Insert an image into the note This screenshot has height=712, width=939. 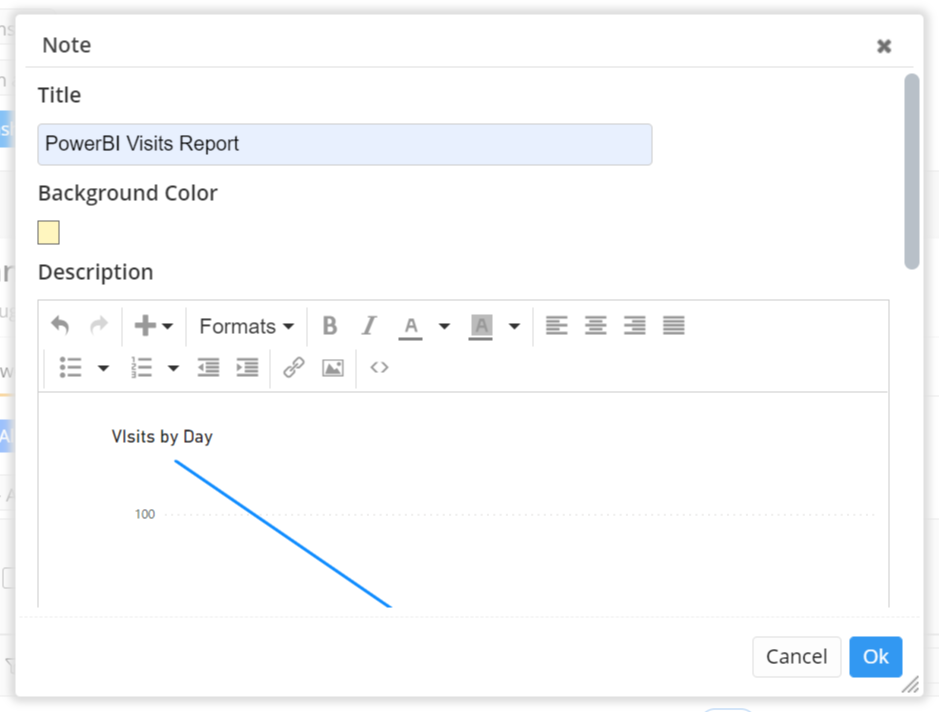pos(333,368)
